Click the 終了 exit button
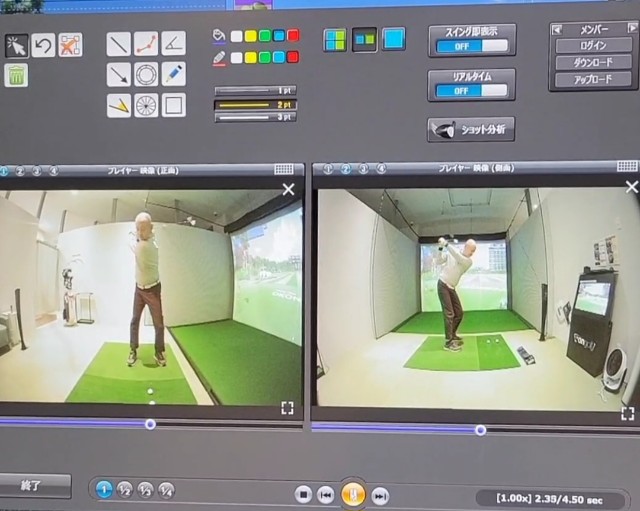The height and width of the screenshot is (511, 640). [x=35, y=486]
